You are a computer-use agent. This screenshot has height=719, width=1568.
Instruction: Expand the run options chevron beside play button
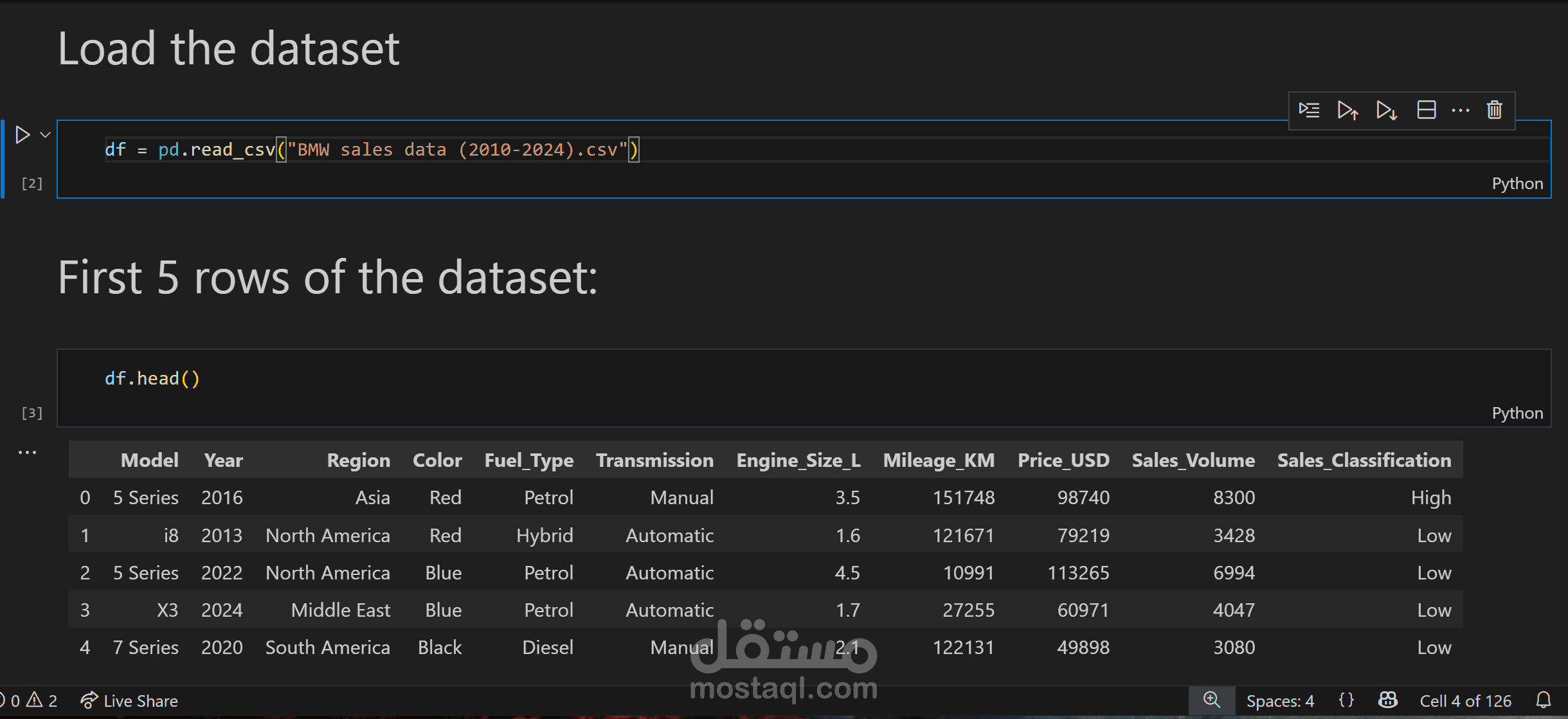coord(44,134)
